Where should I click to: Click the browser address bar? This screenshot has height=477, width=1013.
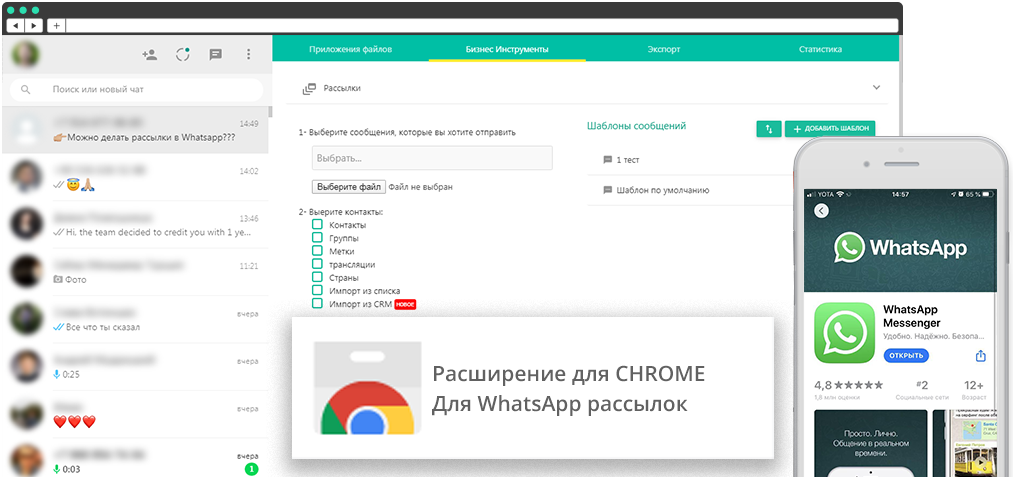481,26
